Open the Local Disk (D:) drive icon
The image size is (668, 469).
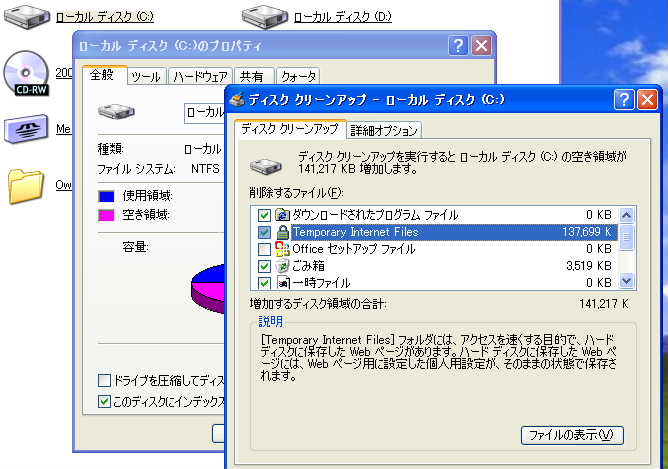pyautogui.click(x=265, y=17)
